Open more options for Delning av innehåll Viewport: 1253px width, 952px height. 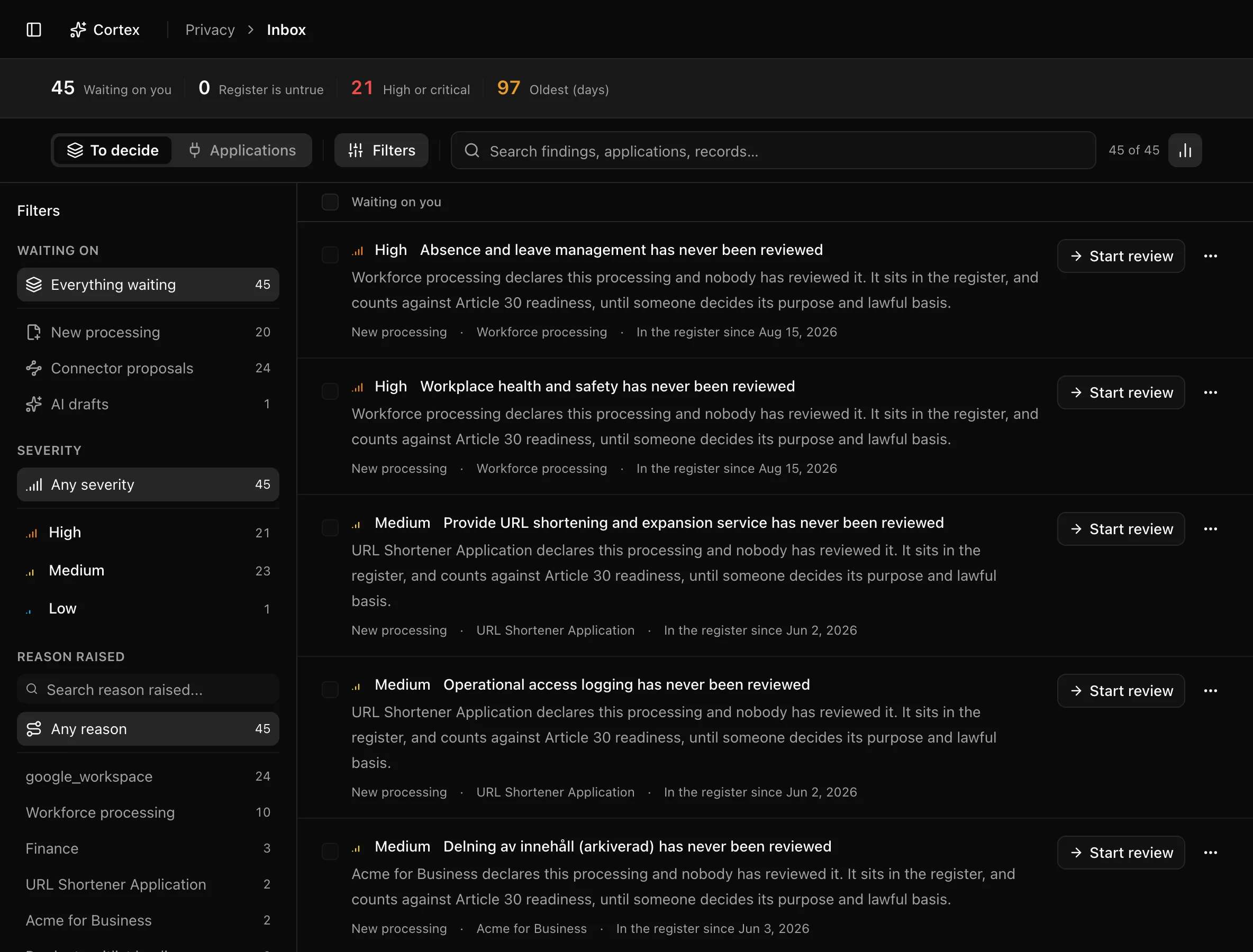pos(1211,853)
